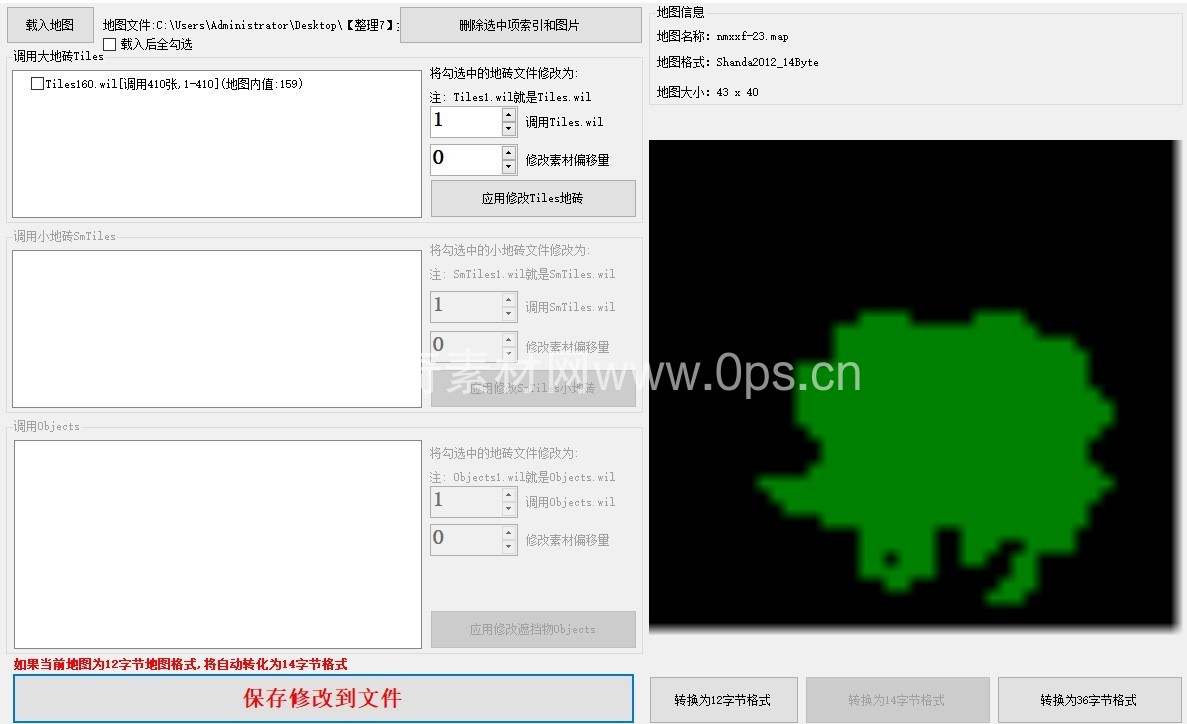Click inside the 调用Objects list box
The height and width of the screenshot is (724, 1187).
pyautogui.click(x=216, y=544)
